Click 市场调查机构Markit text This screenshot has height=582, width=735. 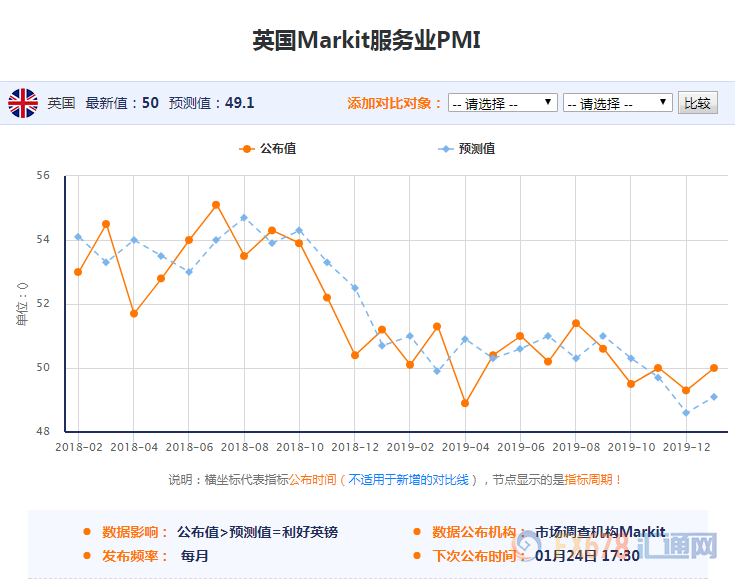click(x=600, y=532)
